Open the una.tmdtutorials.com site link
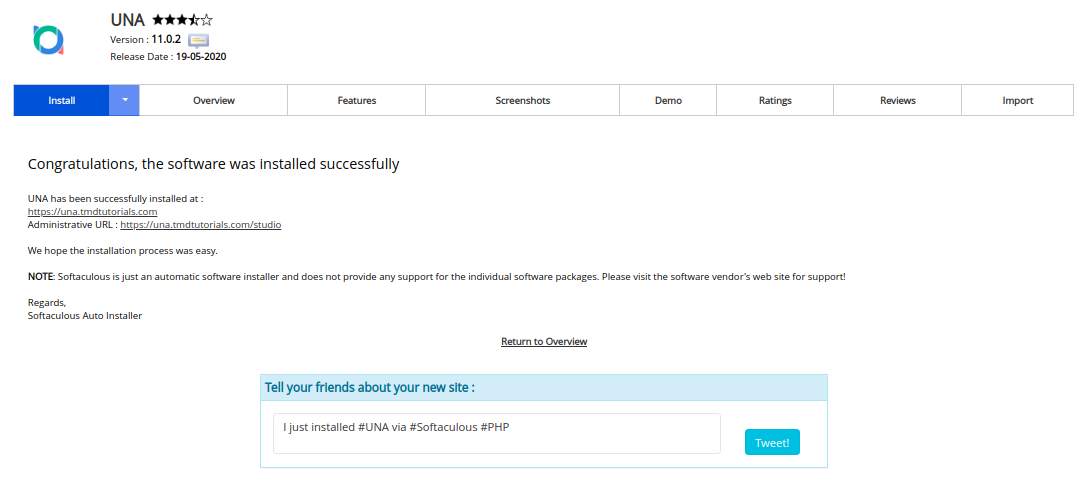The image size is (1085, 488). pyautogui.click(x=92, y=212)
